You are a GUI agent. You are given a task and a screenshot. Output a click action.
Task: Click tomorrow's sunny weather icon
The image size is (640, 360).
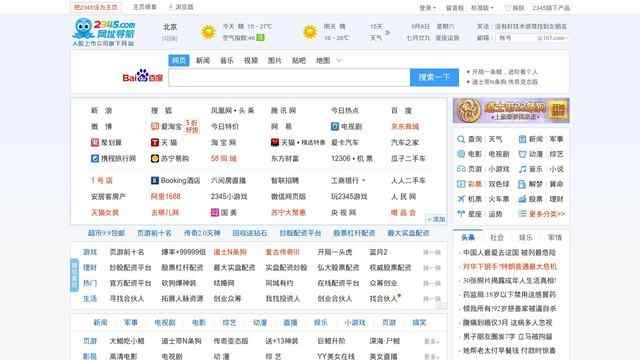click(x=310, y=32)
